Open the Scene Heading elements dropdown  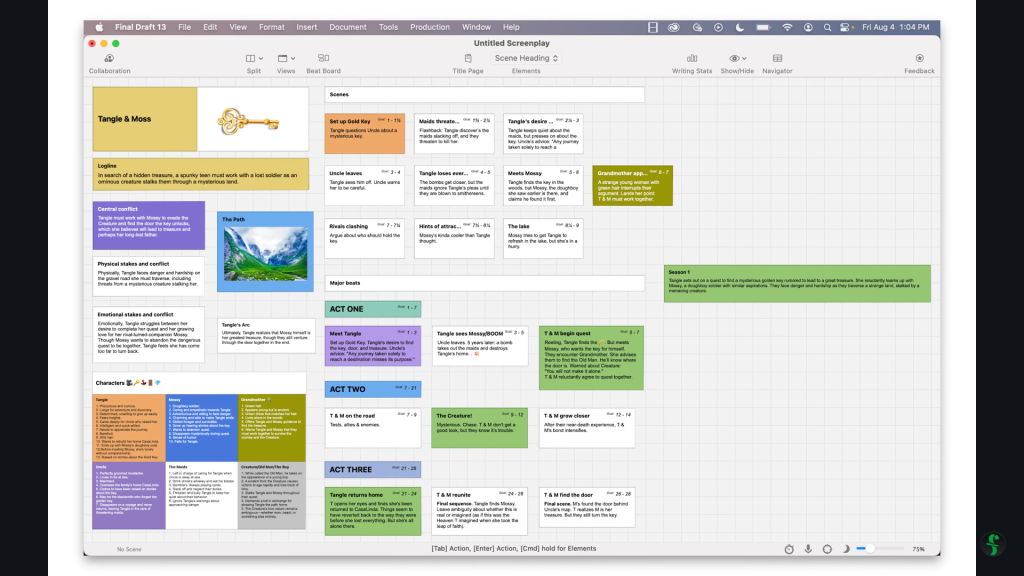click(526, 58)
